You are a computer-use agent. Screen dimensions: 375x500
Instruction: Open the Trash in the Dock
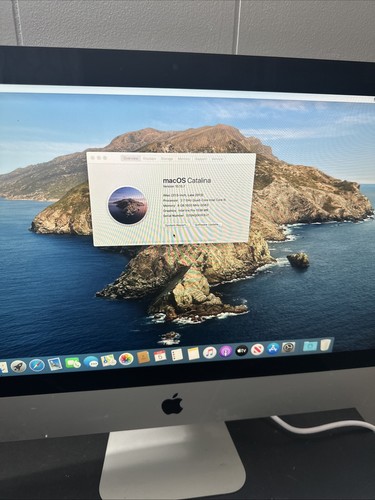[326, 345]
